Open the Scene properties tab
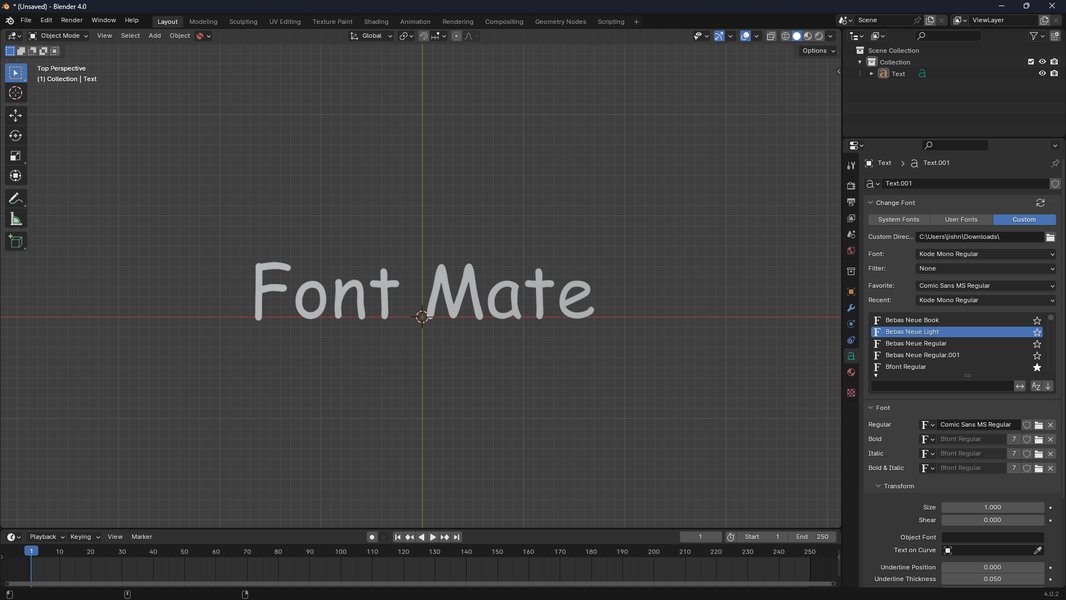Viewport: 1066px width, 600px height. click(851, 234)
